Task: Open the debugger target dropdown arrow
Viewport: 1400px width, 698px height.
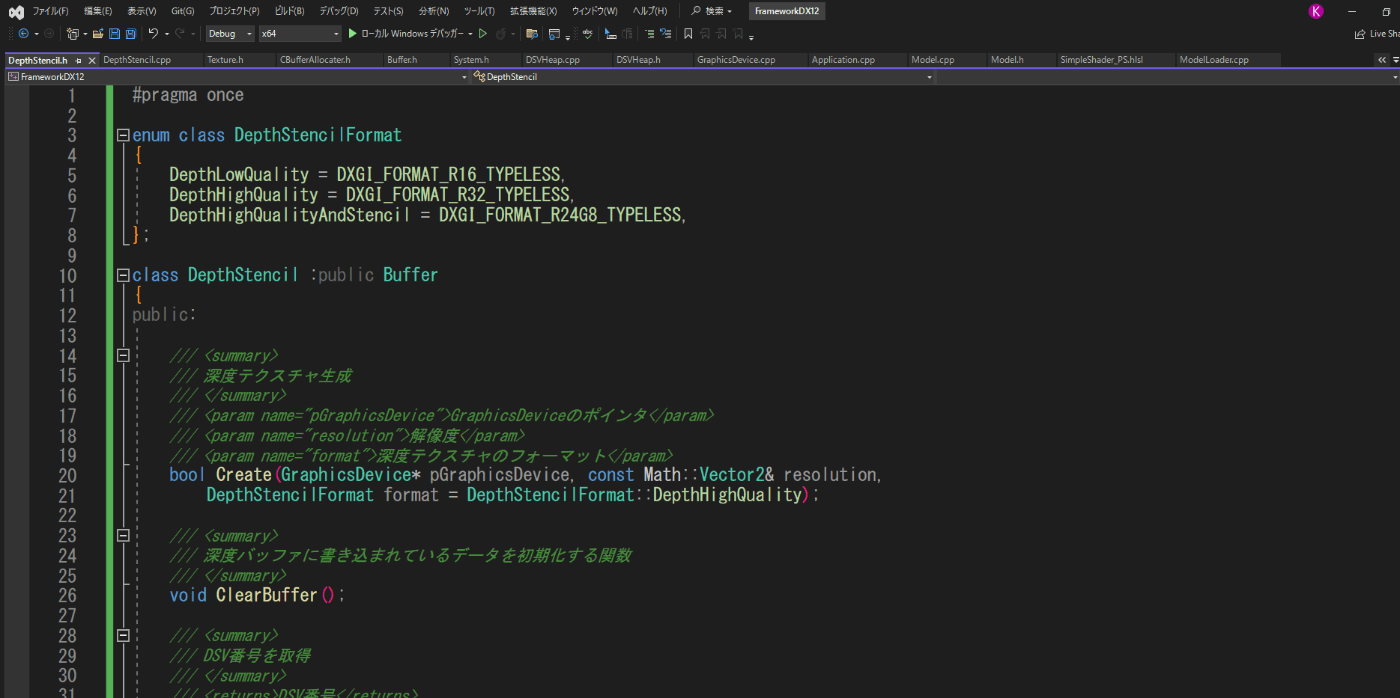Action: (470, 33)
